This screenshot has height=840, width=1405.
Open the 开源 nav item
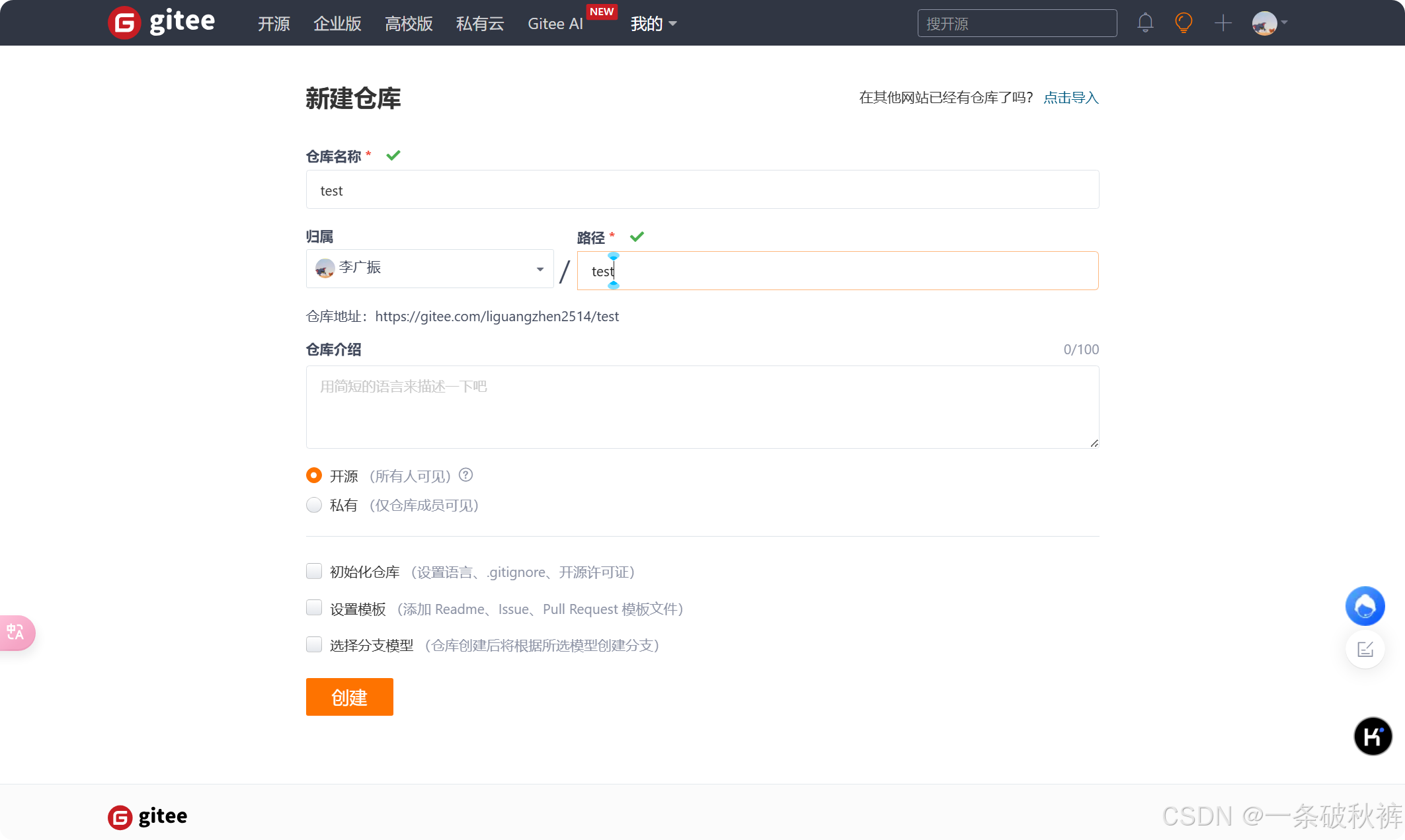[x=274, y=24]
